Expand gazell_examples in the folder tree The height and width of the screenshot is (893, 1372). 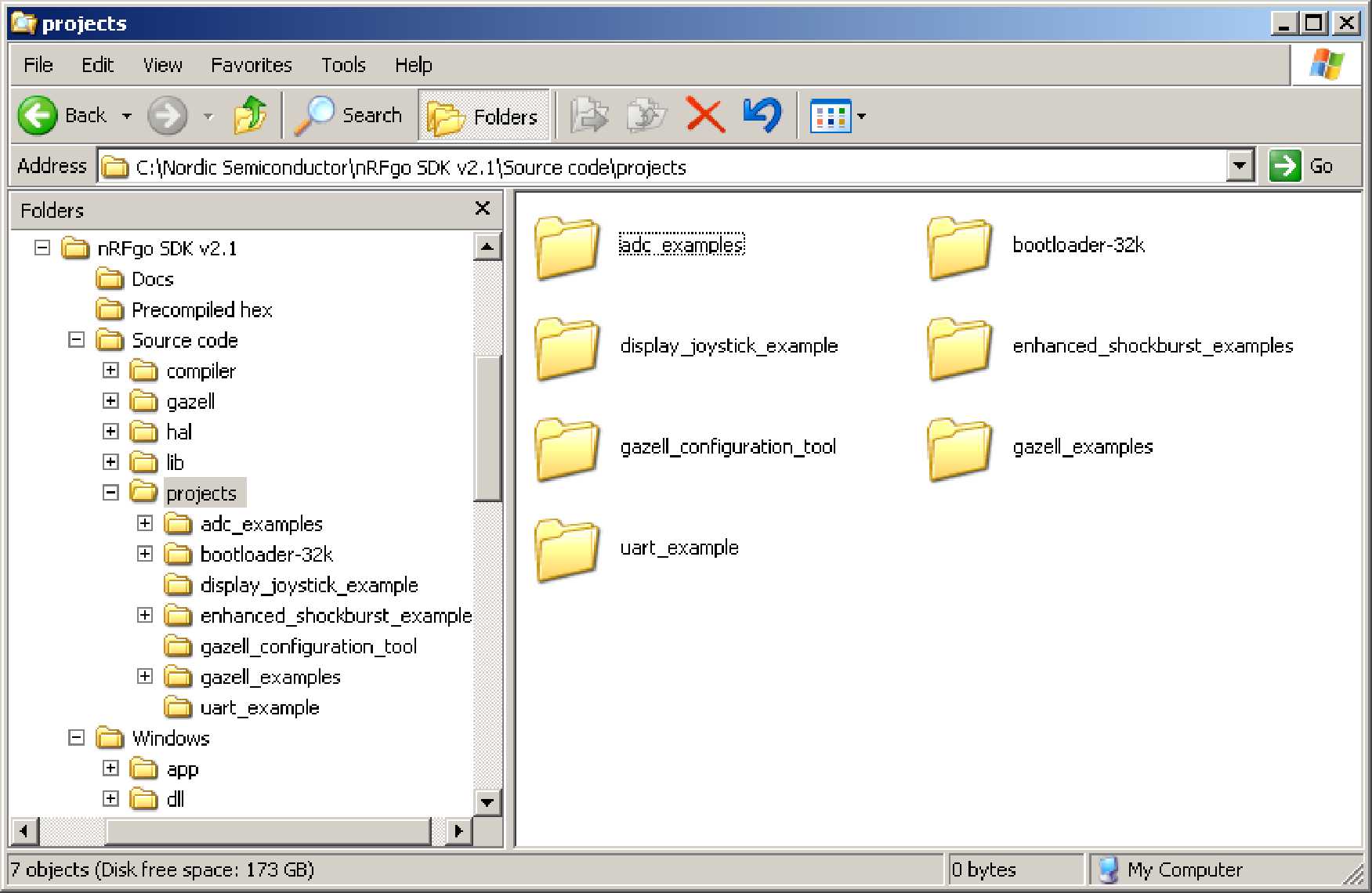point(145,676)
